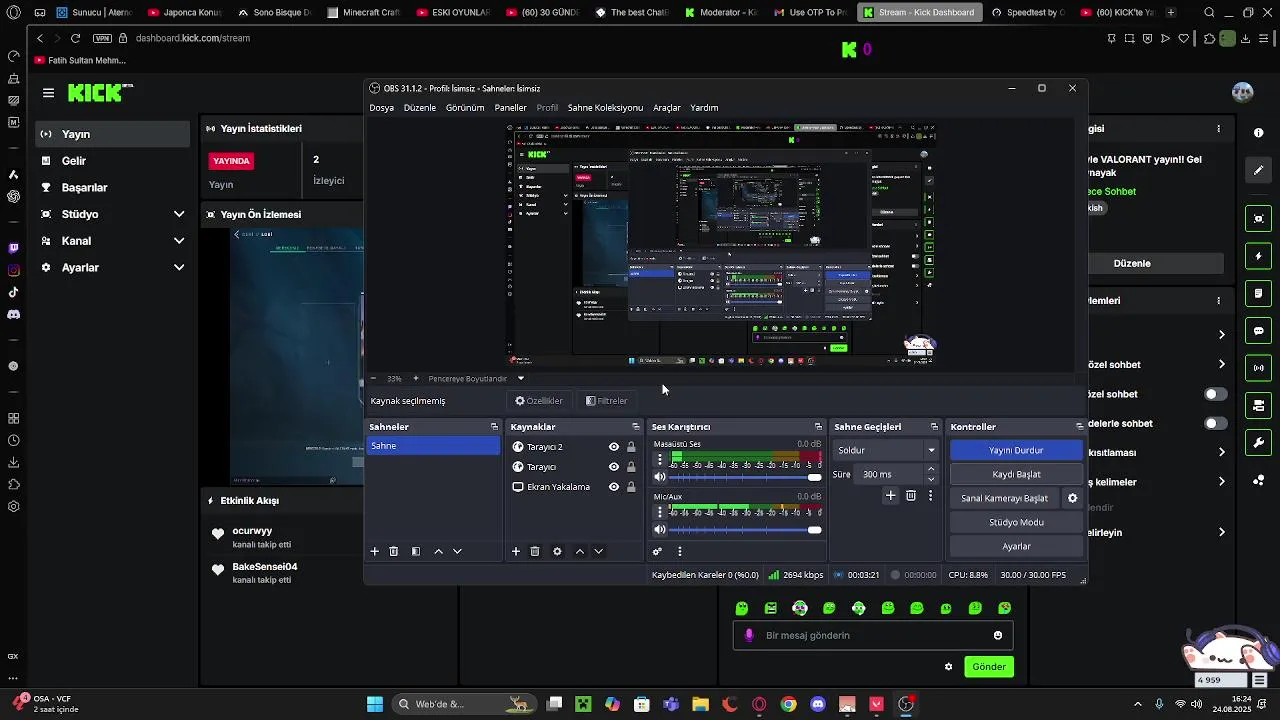Open source properties gear in Kaynaklar toolbar
Screen dimensions: 1280x720
557,551
